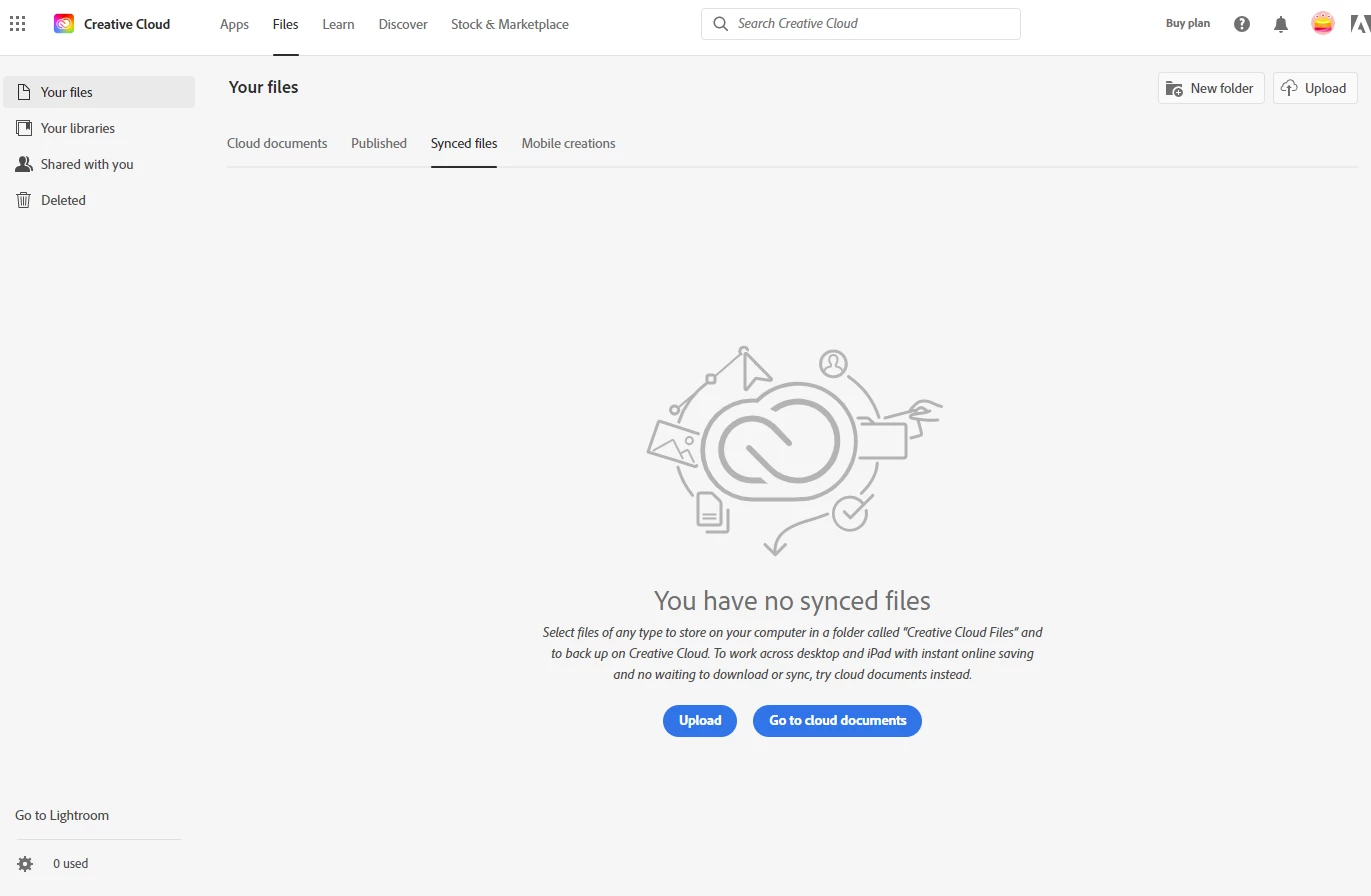Click the storage settings gear icon

[x=25, y=863]
